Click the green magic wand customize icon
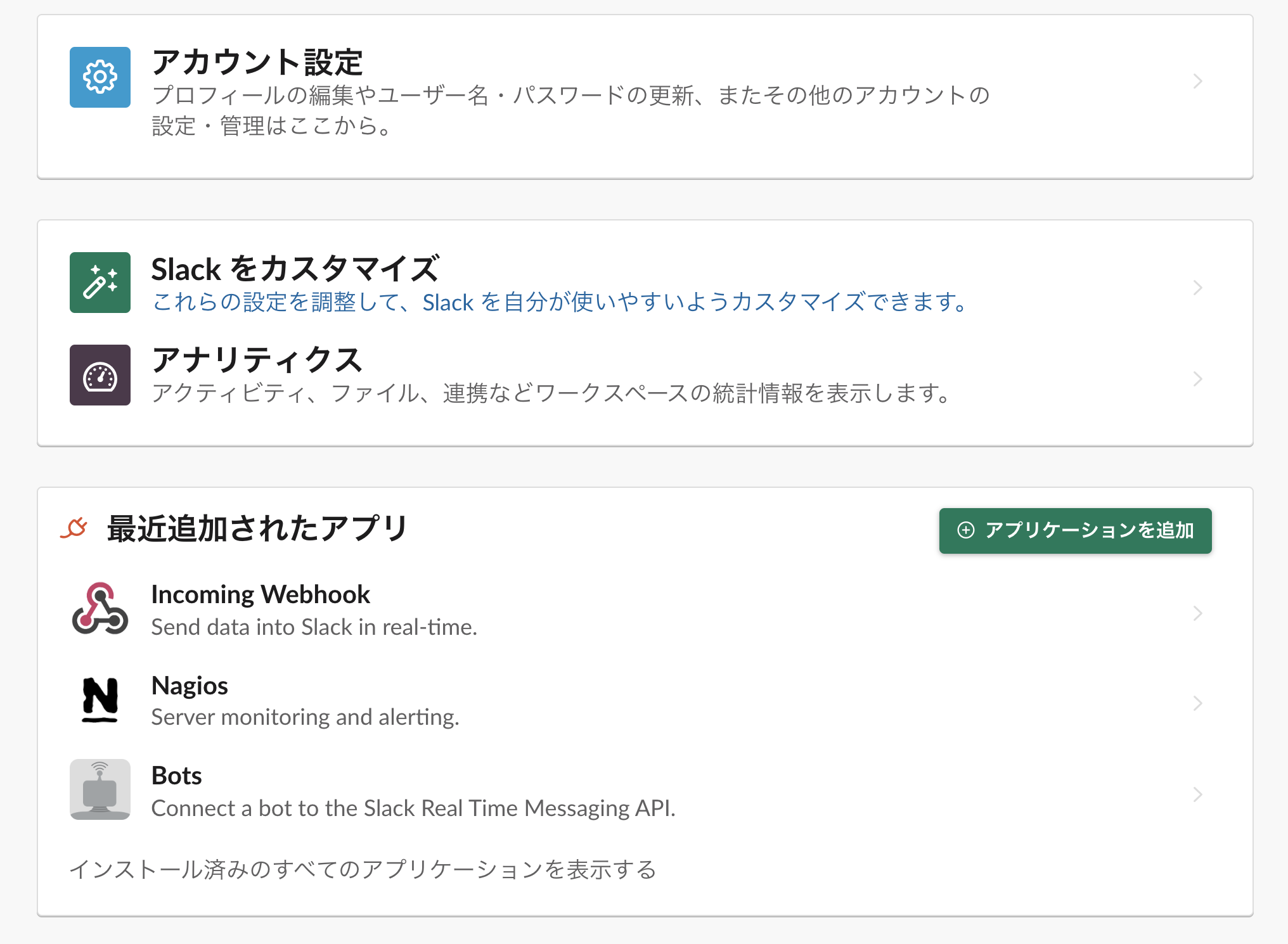 (100, 283)
